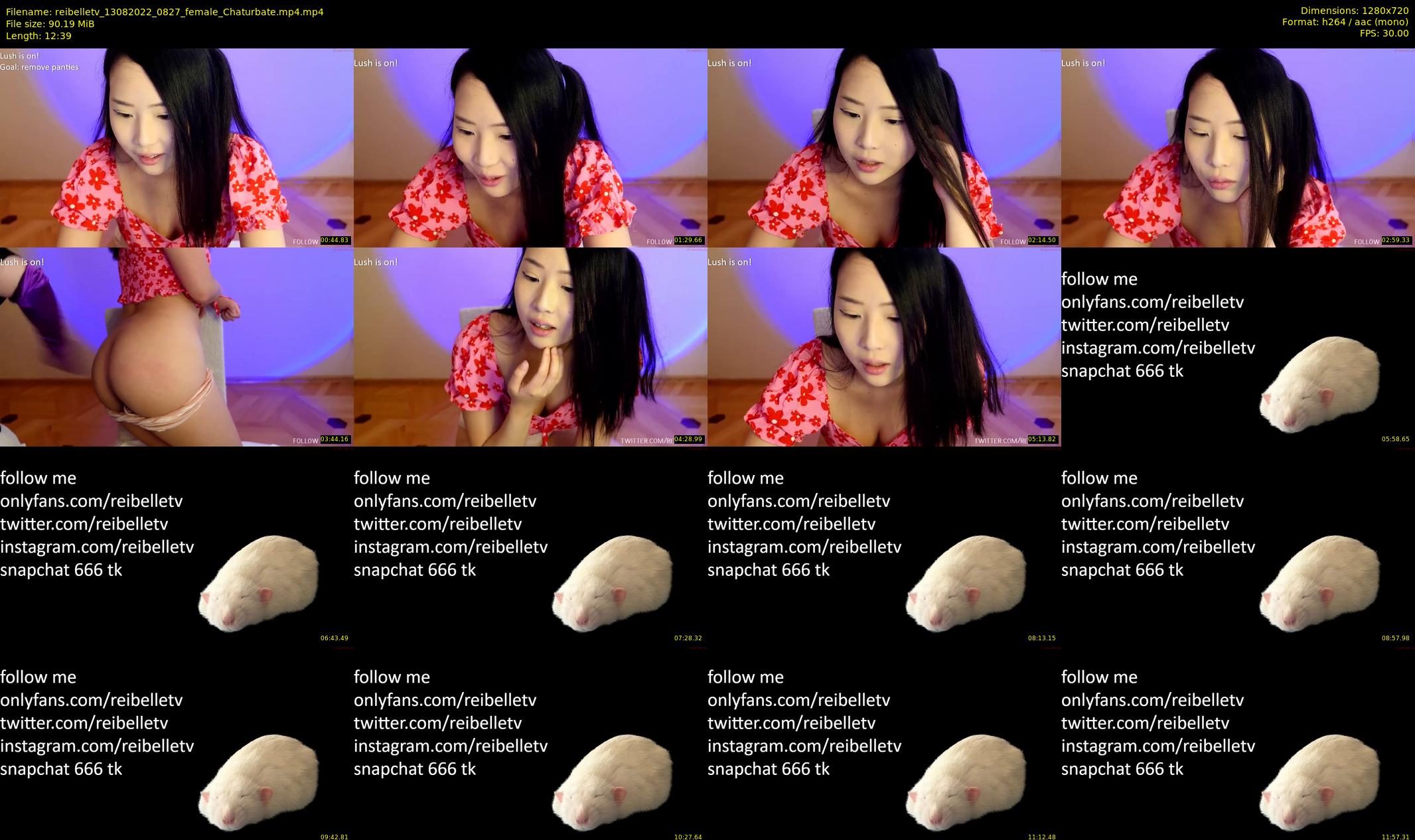Click the thumbnail timestamped 00:44.83
The height and width of the screenshot is (840, 1415).
coord(177,147)
